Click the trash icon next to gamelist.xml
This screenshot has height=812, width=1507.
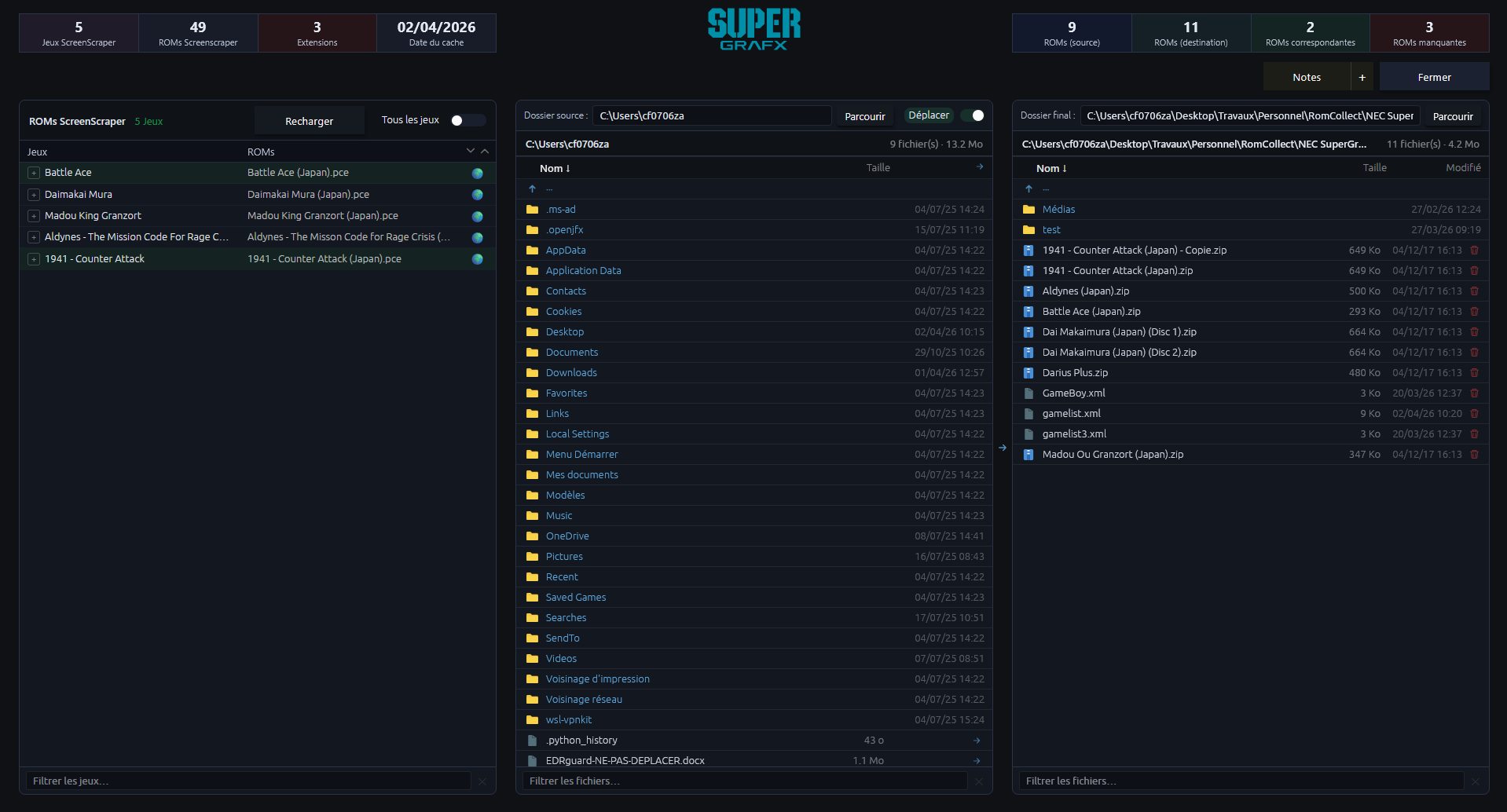1474,414
